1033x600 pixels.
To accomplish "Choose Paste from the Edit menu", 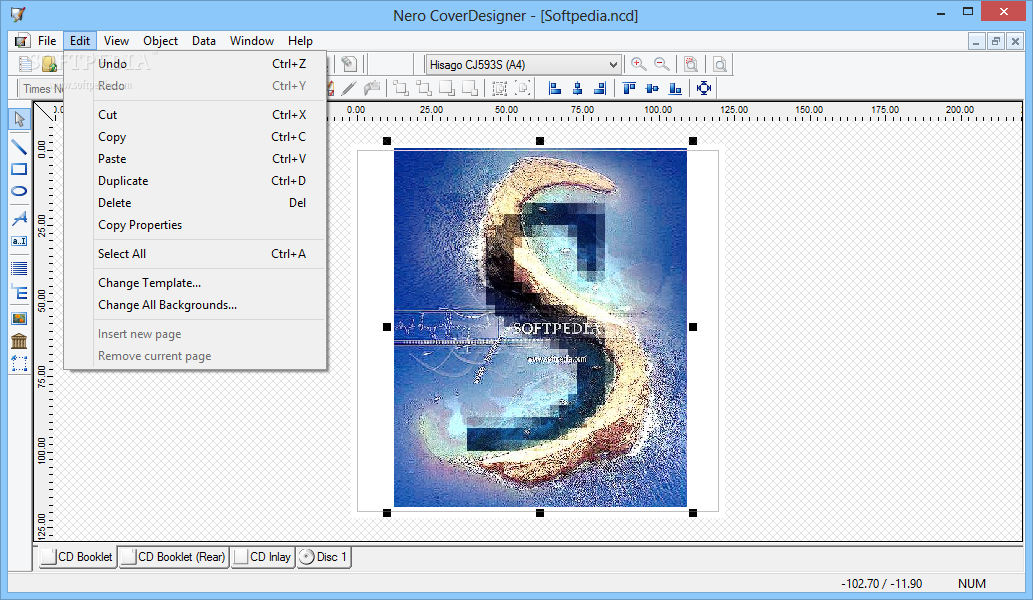I will coord(195,159).
